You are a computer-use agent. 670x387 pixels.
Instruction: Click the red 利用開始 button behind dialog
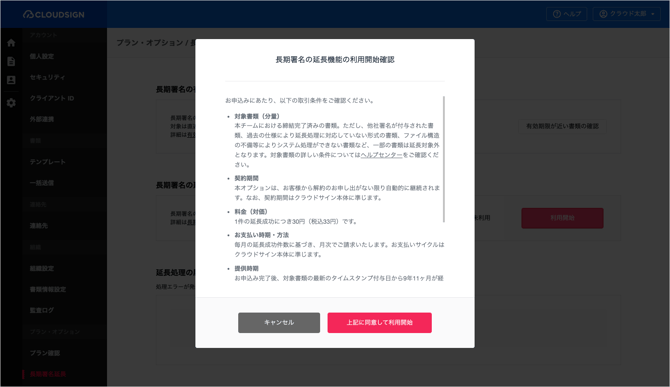(x=562, y=218)
